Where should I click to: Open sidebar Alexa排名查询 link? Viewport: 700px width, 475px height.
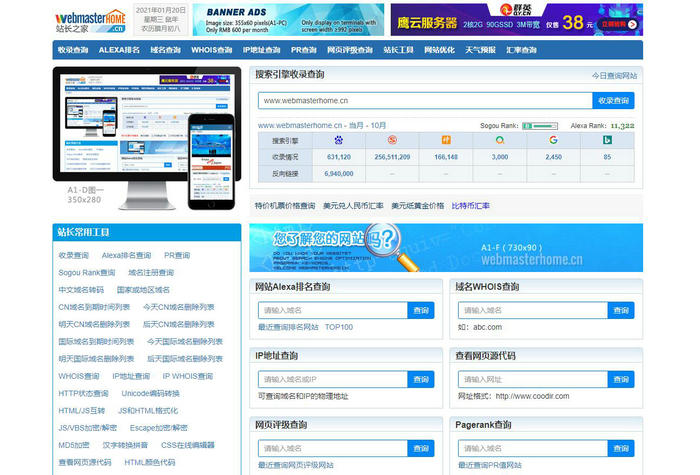point(126,255)
